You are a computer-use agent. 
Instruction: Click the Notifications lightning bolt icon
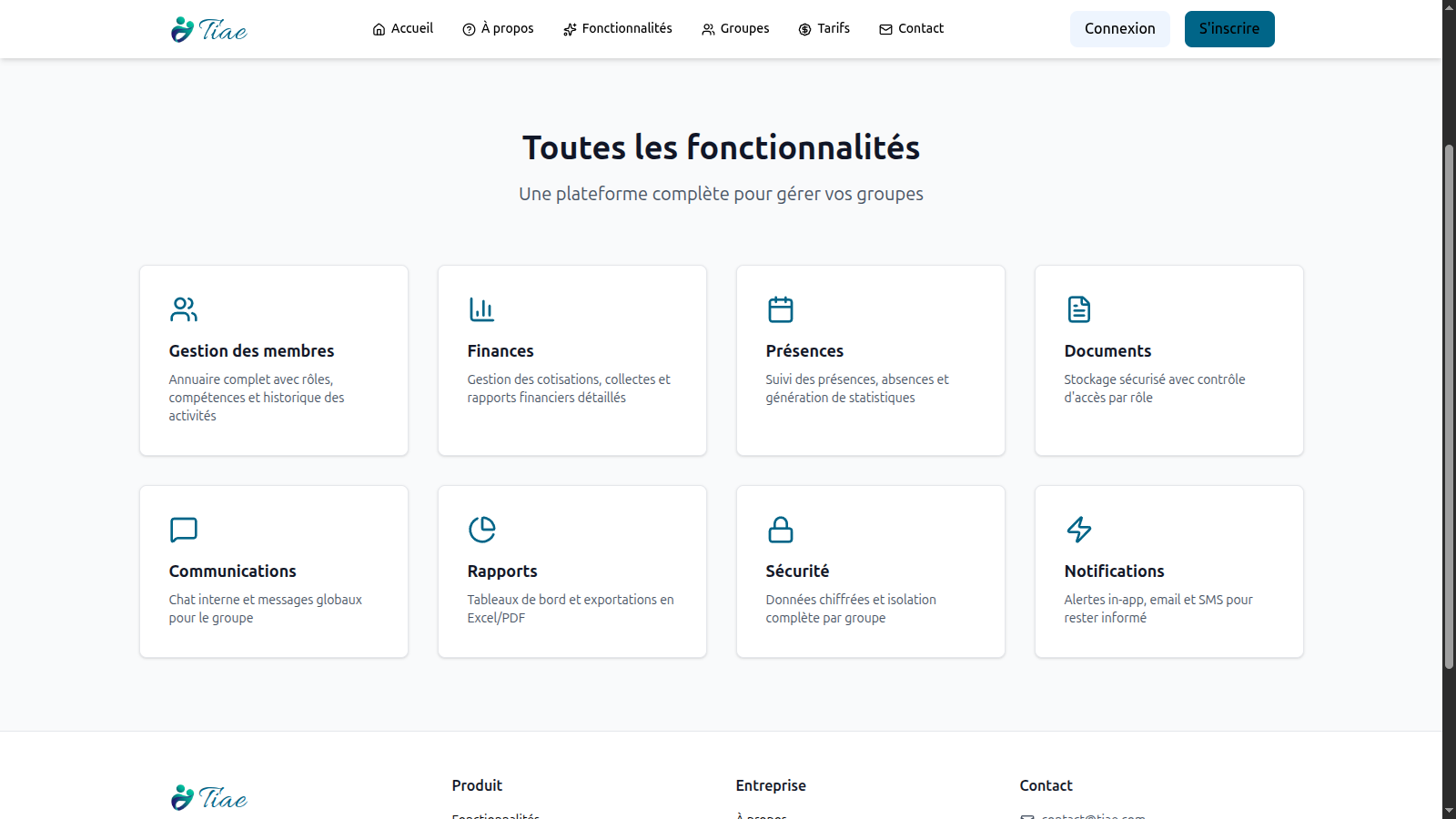[1079, 530]
